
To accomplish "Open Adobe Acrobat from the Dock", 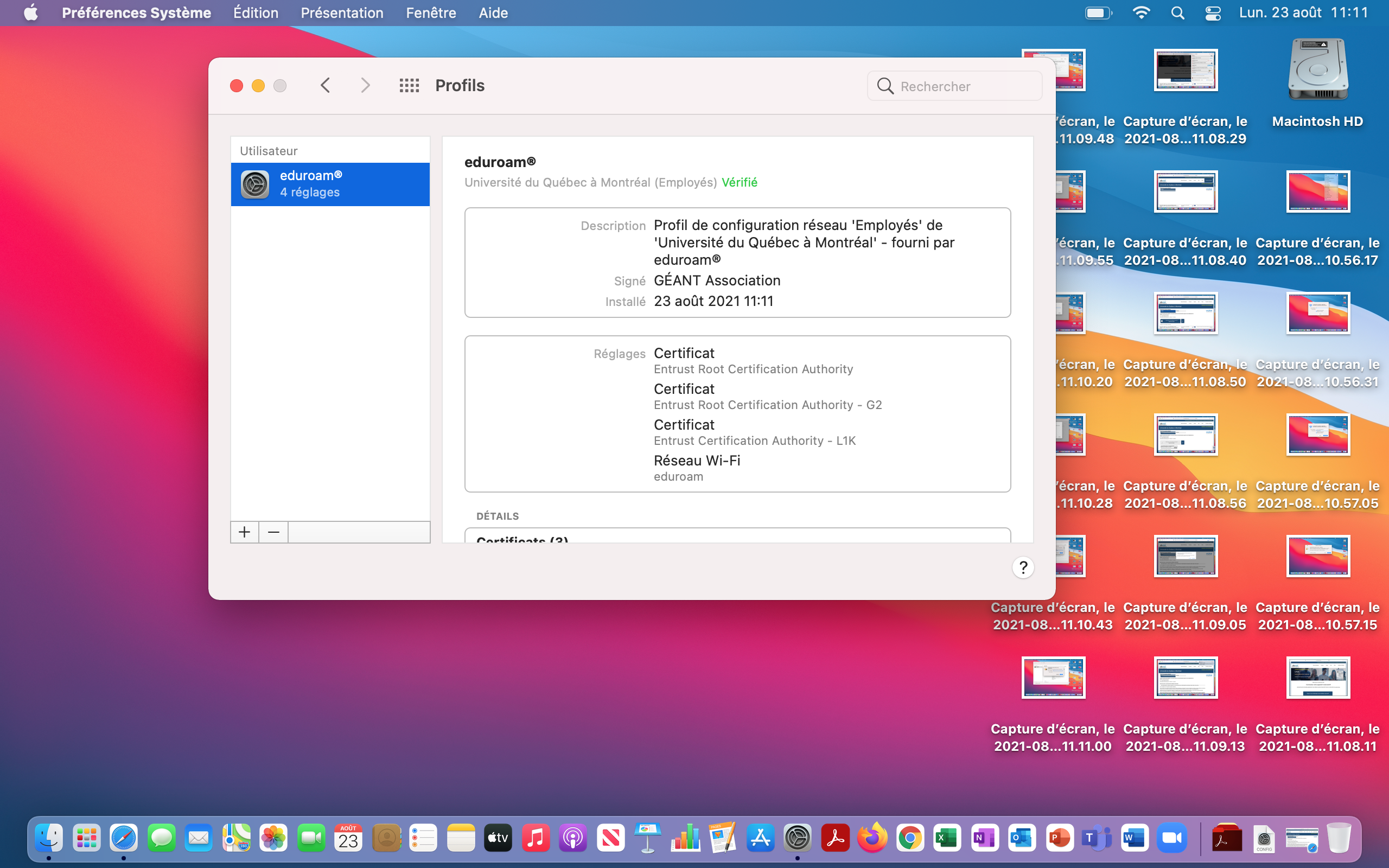I will [x=835, y=838].
